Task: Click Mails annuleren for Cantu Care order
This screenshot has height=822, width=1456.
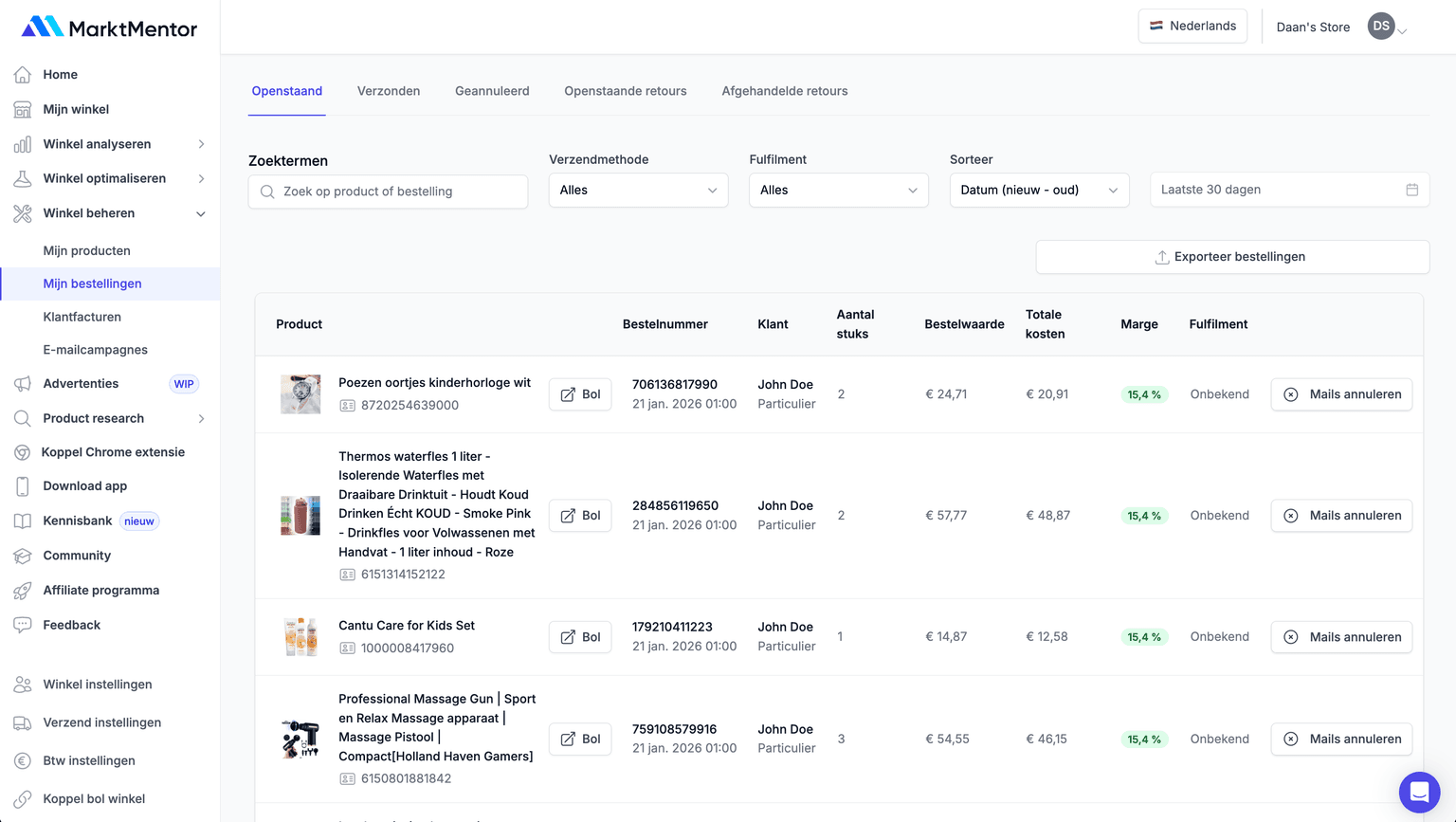Action: [1341, 637]
